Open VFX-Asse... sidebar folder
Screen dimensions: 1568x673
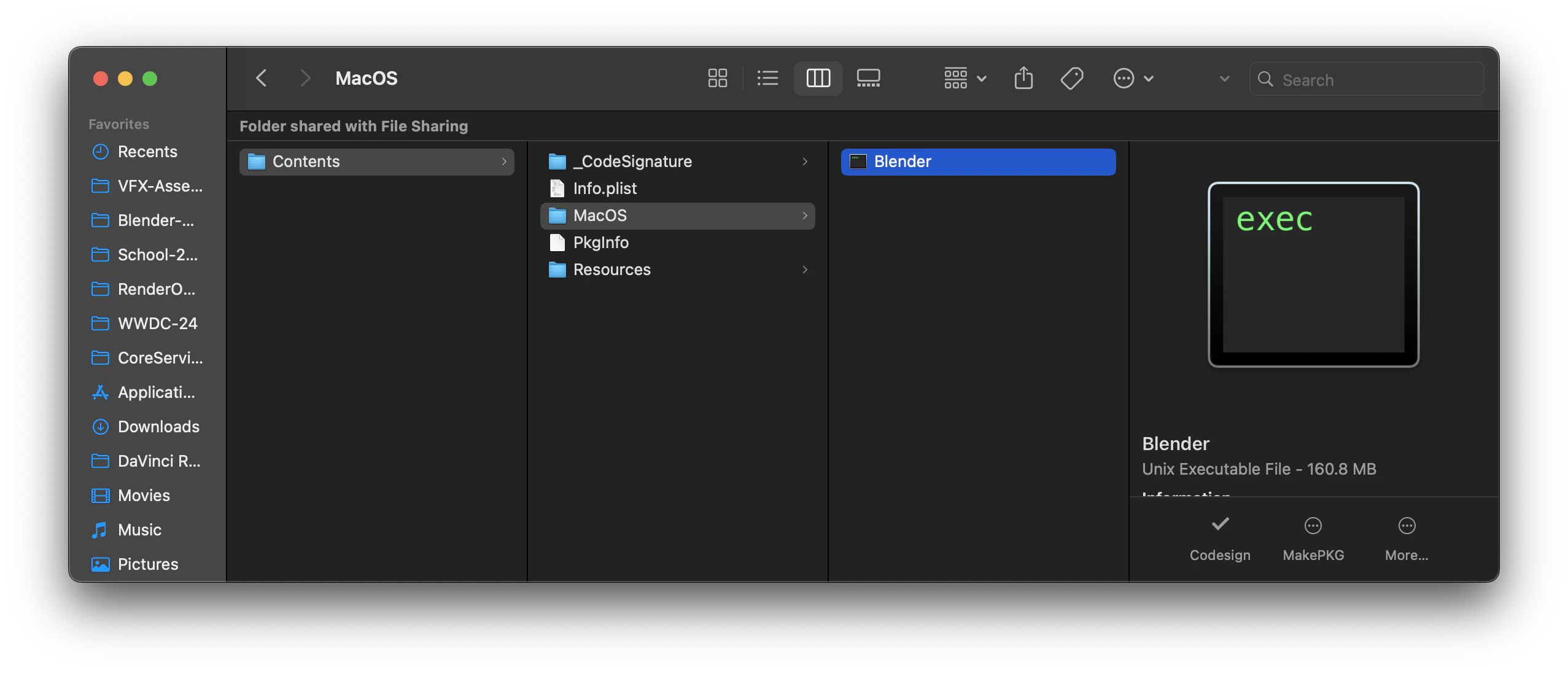point(147,186)
